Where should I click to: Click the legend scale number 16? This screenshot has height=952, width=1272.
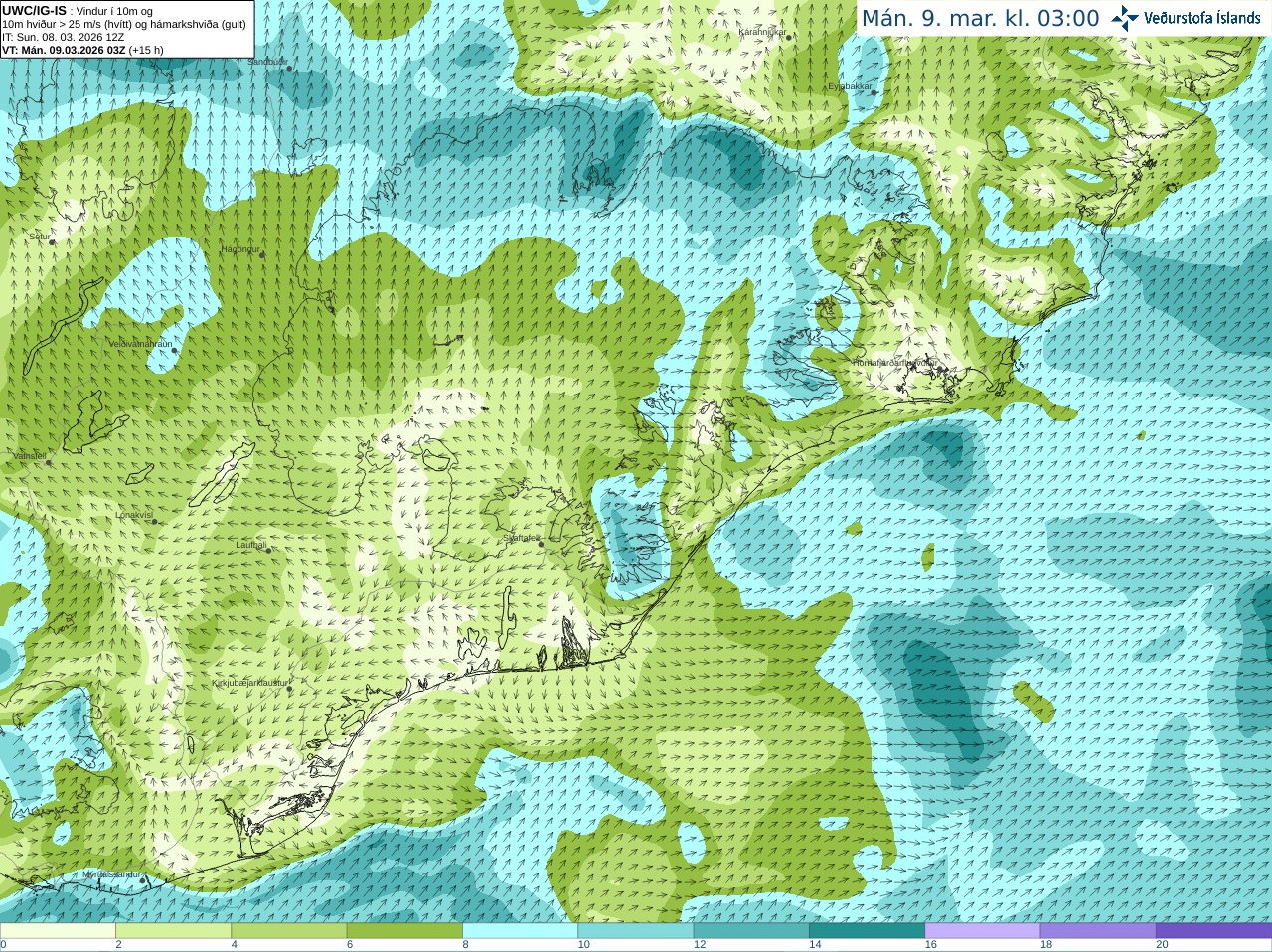(930, 945)
